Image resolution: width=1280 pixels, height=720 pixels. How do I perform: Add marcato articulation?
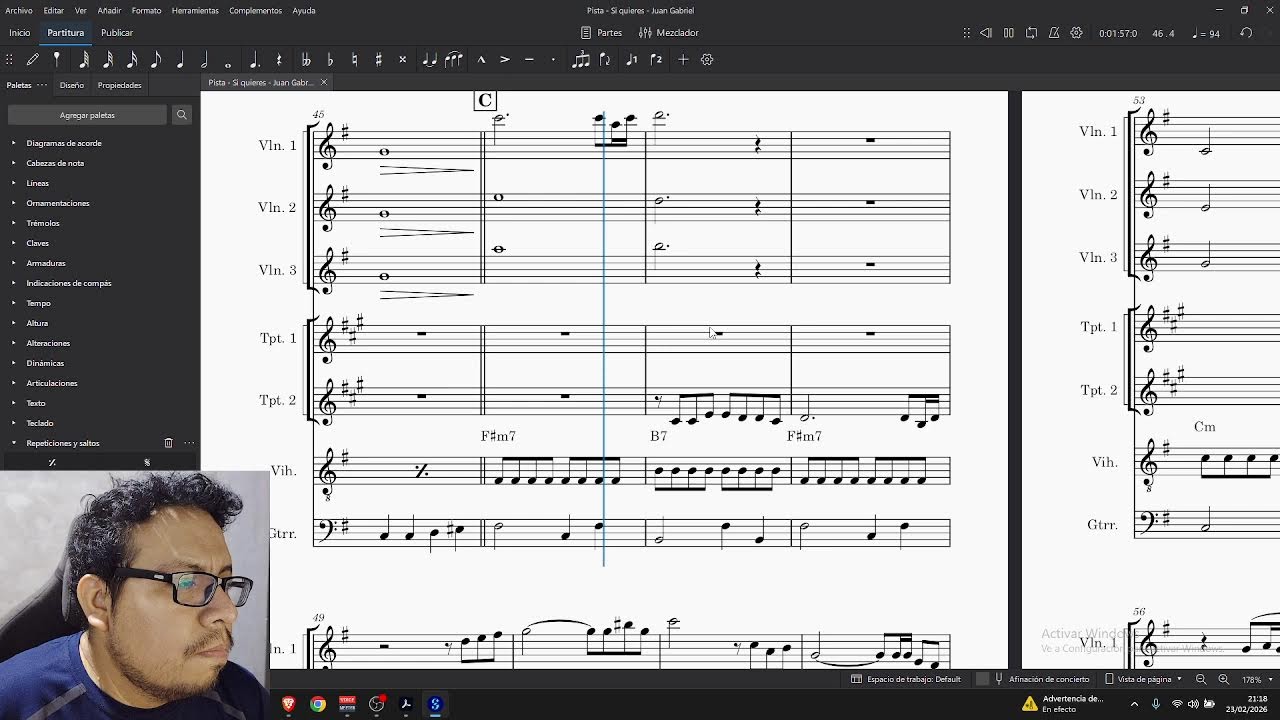click(481, 60)
